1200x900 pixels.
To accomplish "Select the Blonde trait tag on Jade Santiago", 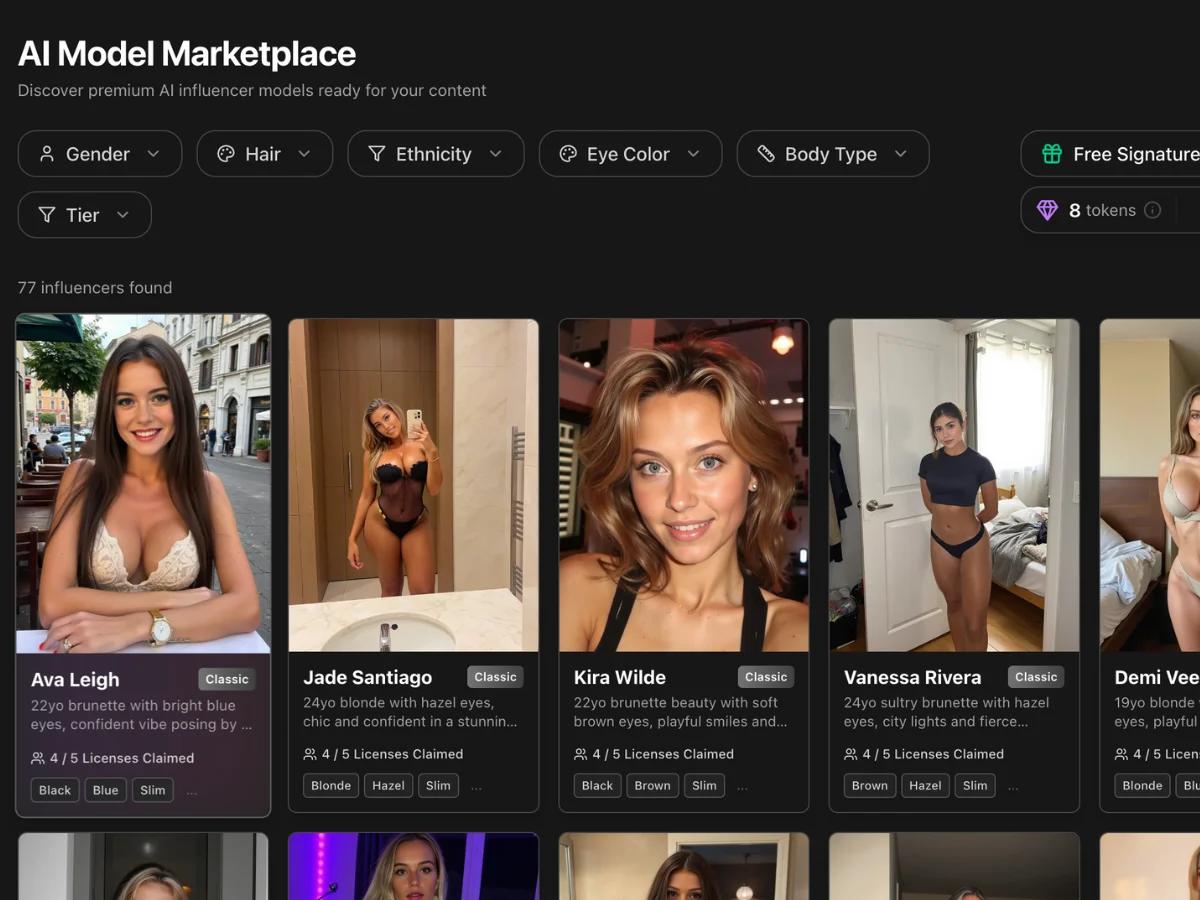I will pos(330,785).
